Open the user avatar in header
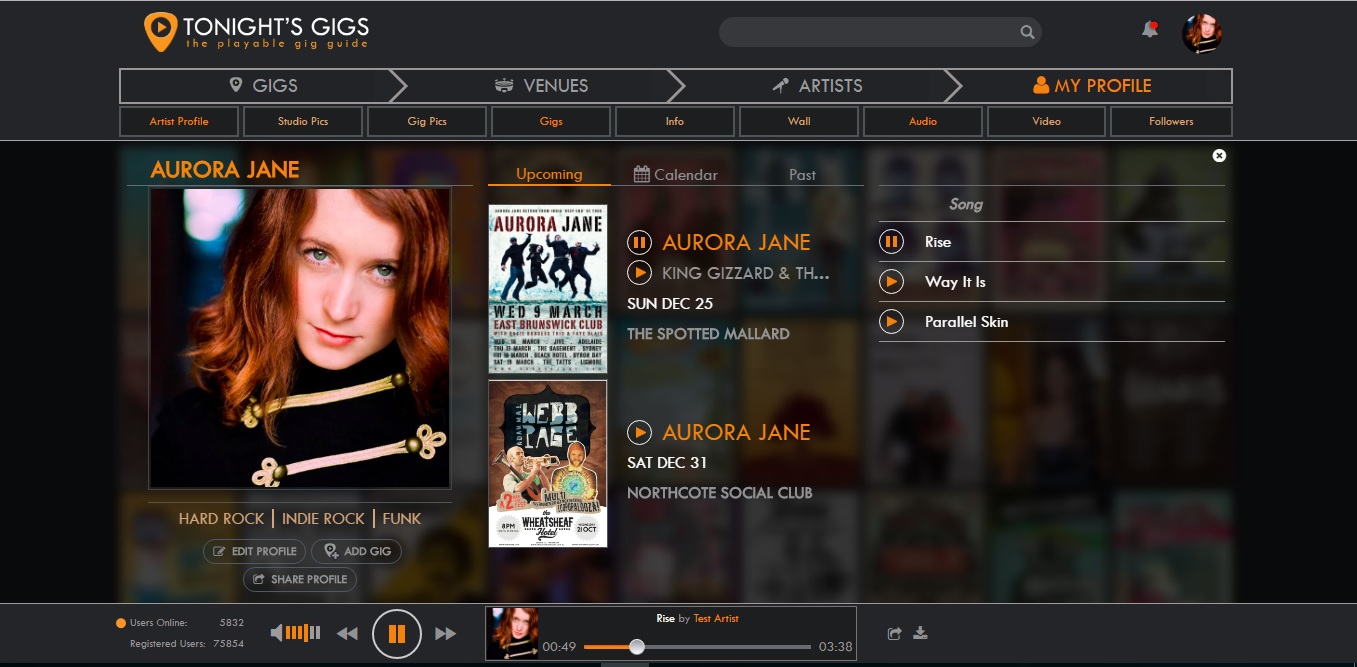1357x667 pixels. [x=1202, y=33]
